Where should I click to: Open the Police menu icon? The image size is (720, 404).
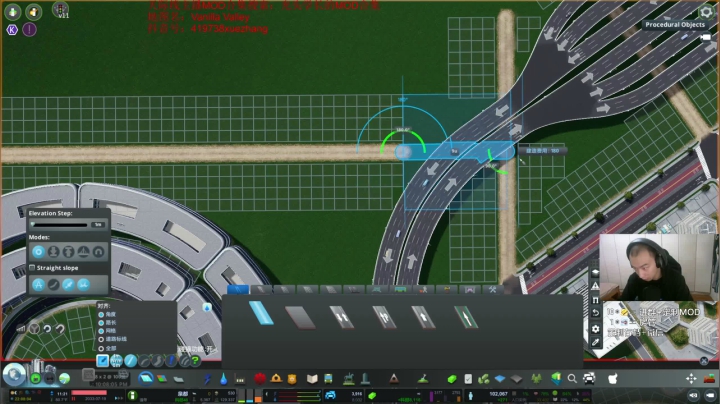pos(292,379)
